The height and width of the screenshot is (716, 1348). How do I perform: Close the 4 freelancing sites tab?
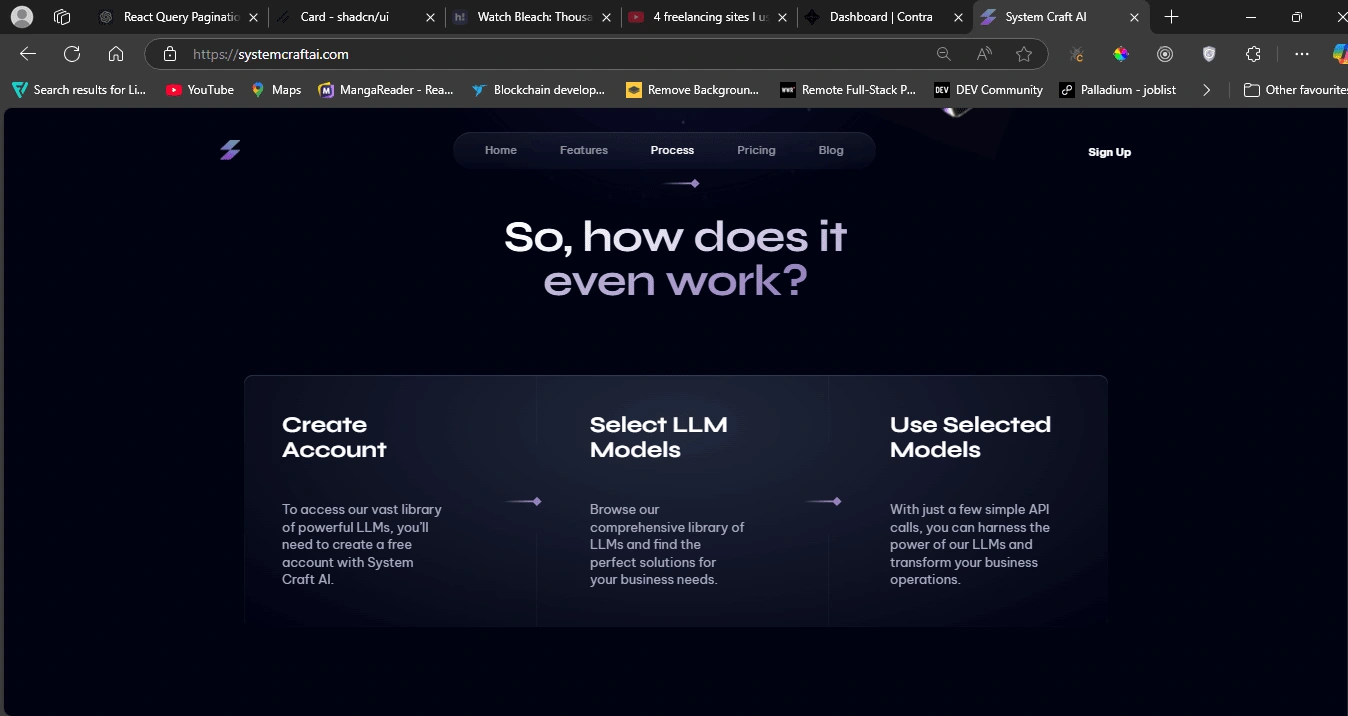pyautogui.click(x=782, y=17)
